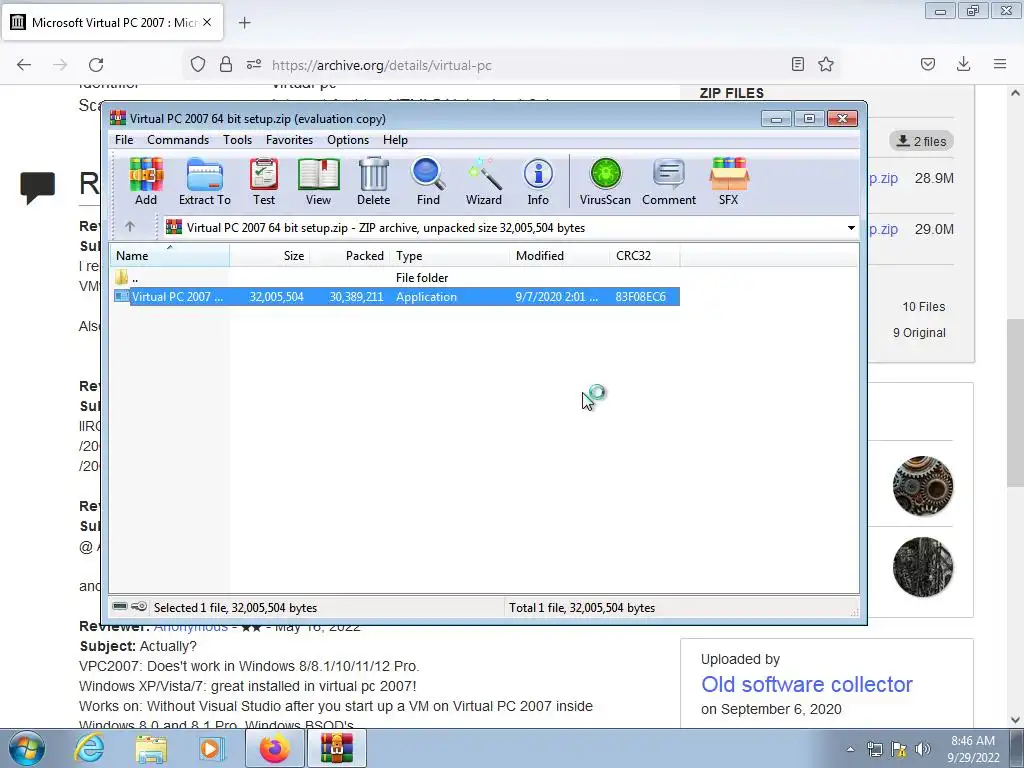The height and width of the screenshot is (768, 1024).
Task: Open Windows Media Player taskbar icon
Action: 211,748
